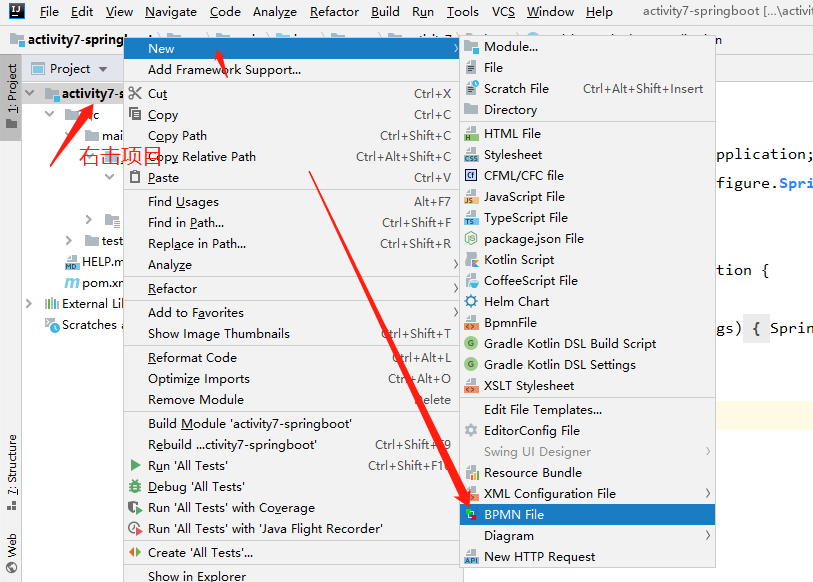
Task: Collapse the src folder node
Action: (50, 114)
